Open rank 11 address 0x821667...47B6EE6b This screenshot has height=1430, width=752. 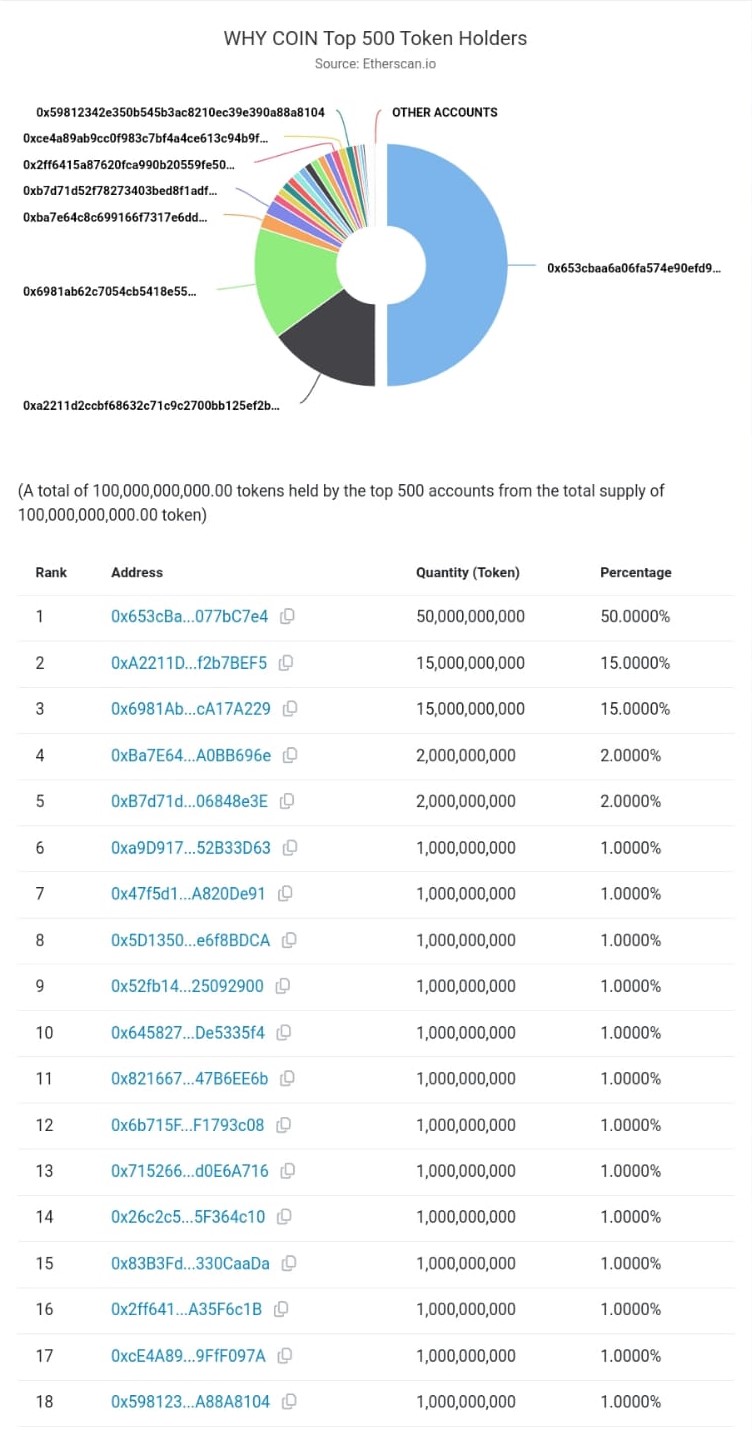point(190,1078)
